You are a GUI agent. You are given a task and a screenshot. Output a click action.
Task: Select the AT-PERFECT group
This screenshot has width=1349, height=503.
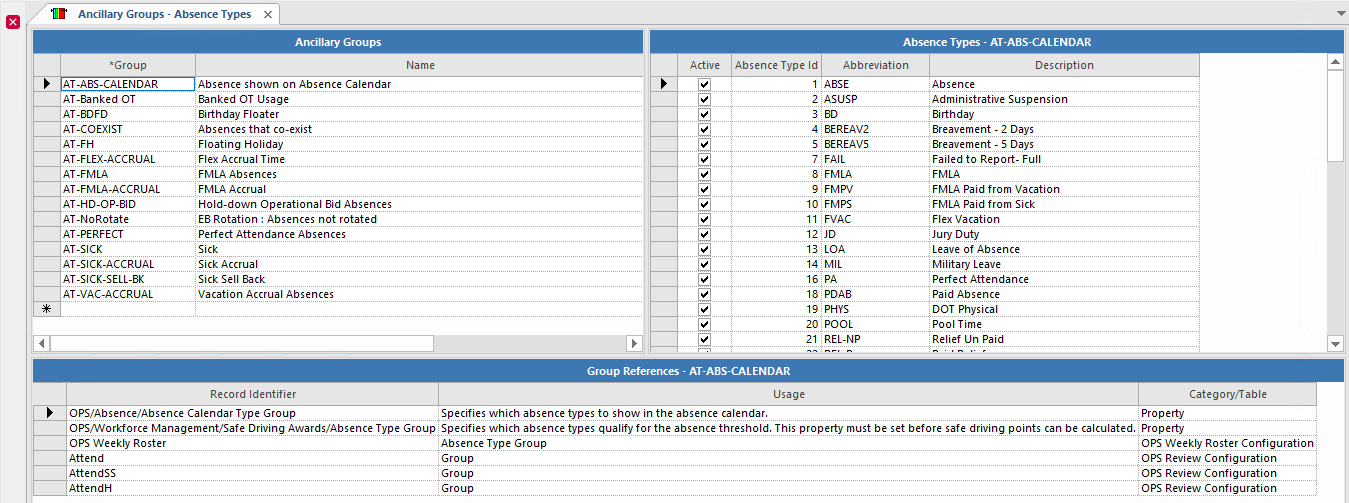(128, 234)
